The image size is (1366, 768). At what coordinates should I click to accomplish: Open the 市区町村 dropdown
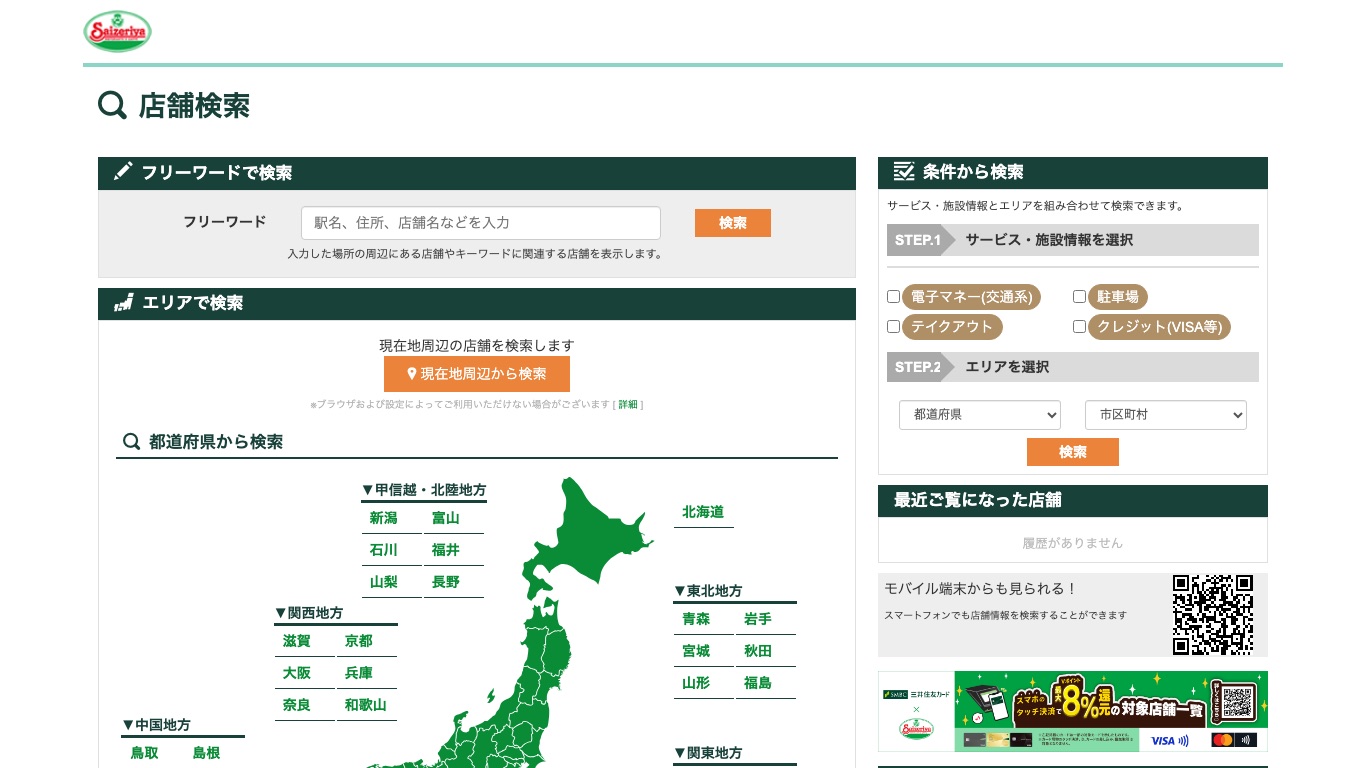(x=1166, y=414)
